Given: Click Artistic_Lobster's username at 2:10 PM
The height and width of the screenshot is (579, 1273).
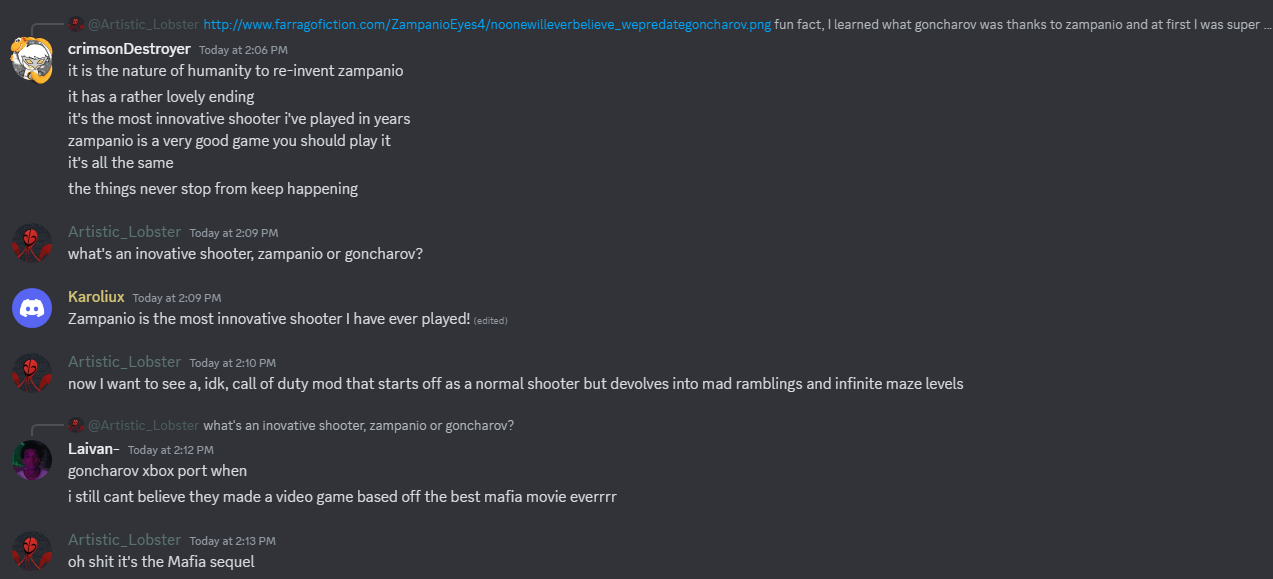Looking at the screenshot, I should (x=124, y=362).
